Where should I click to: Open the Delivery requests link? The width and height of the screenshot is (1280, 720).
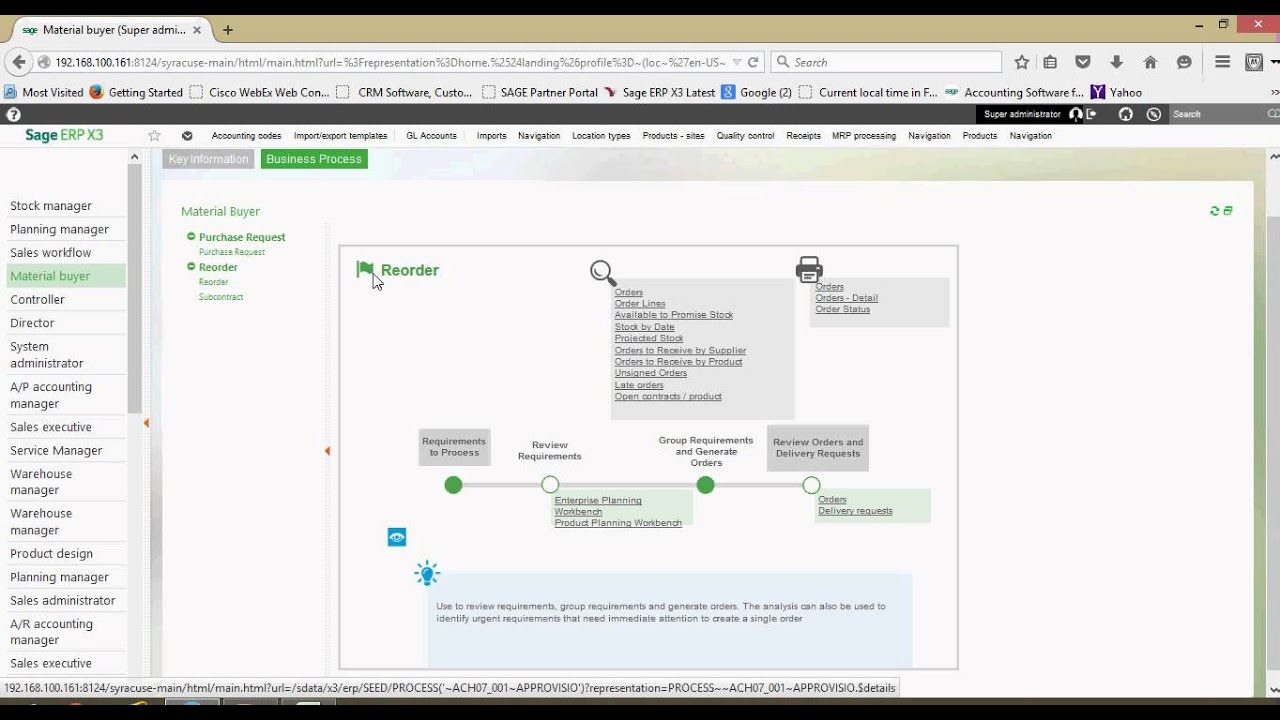coord(855,511)
